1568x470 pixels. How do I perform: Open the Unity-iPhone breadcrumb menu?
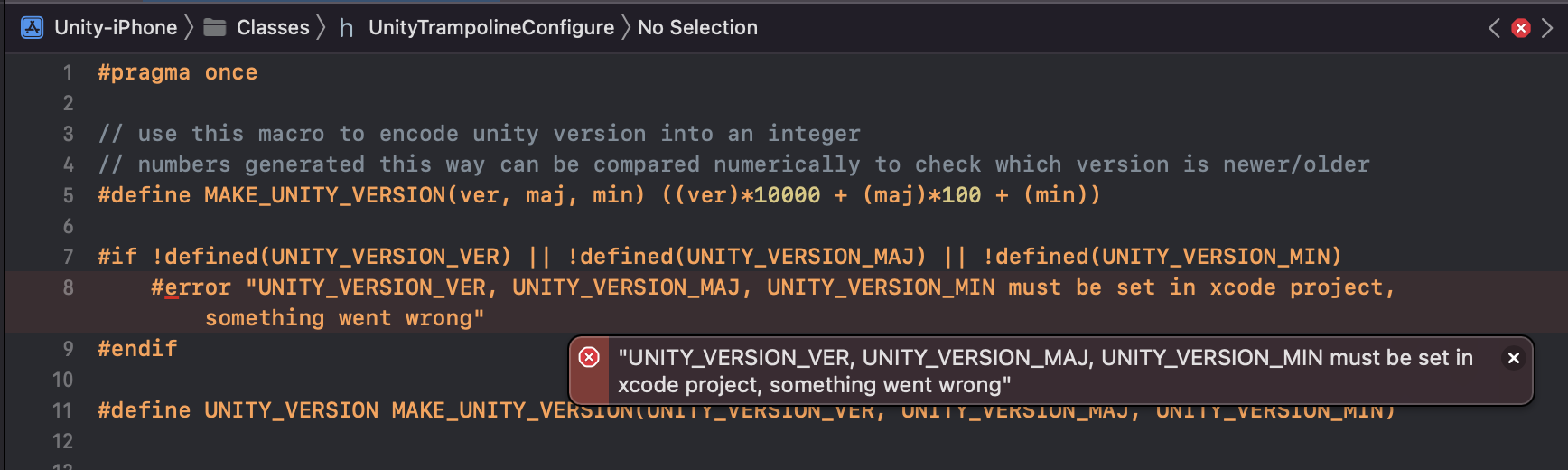pyautogui.click(x=116, y=28)
